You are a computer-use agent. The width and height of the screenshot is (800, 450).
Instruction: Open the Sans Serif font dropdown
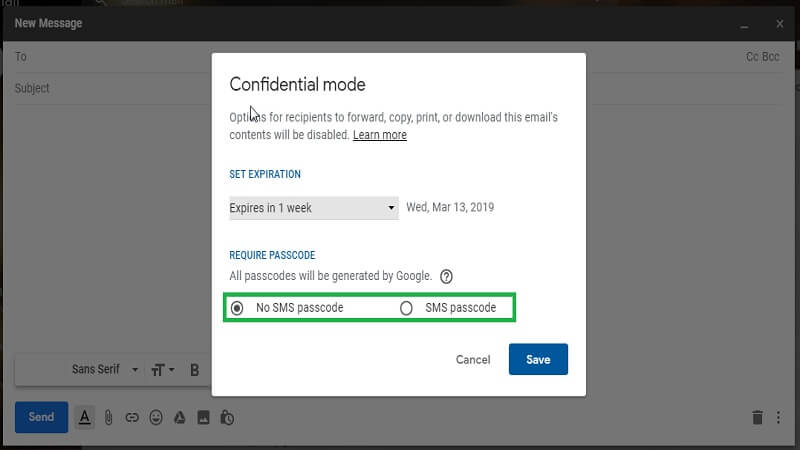pos(105,369)
